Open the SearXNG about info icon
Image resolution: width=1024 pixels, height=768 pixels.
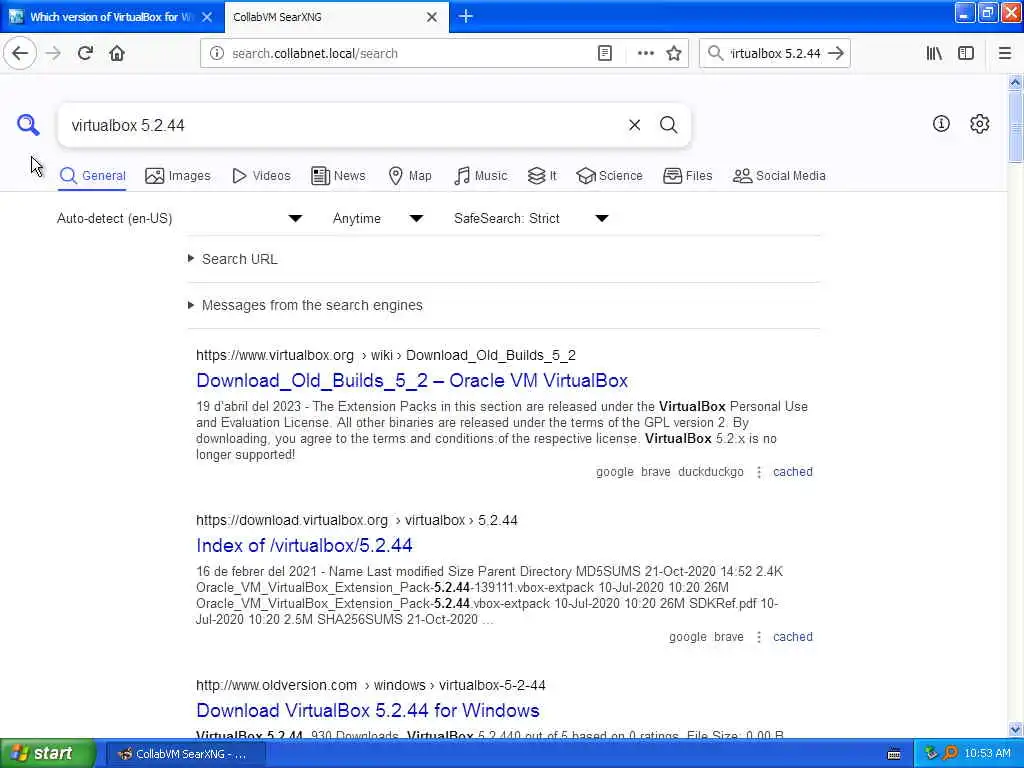[941, 123]
